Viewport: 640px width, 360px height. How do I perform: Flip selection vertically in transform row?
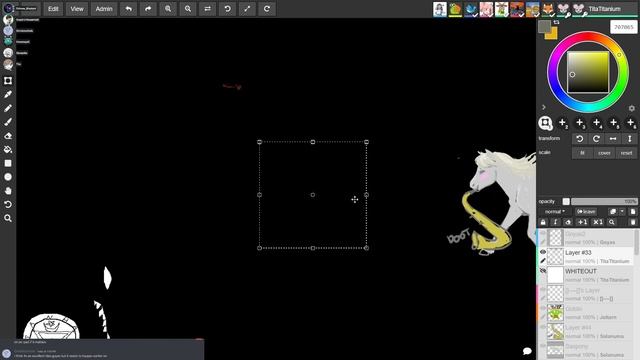(630, 139)
